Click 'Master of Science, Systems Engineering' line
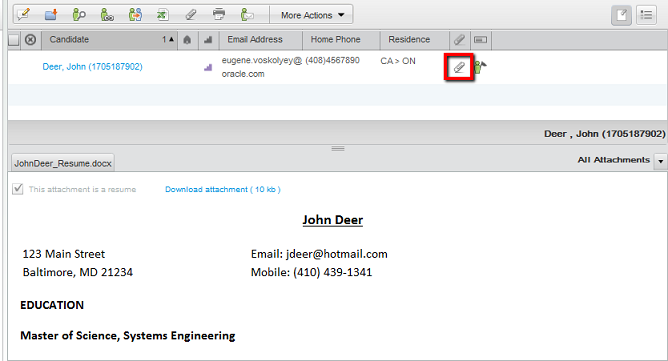This screenshot has height=361, width=668. click(128, 336)
